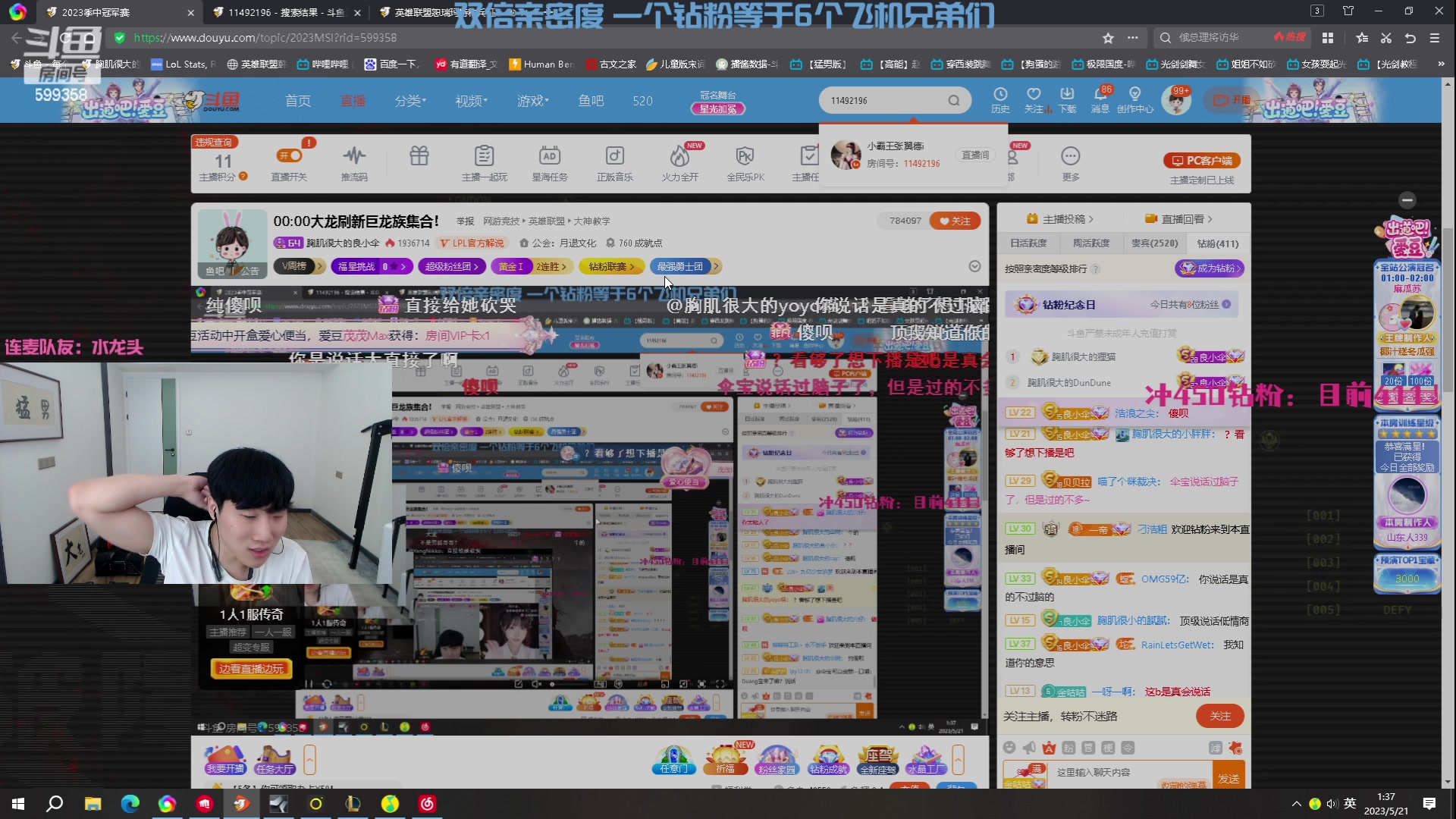Open File Explorer from the taskbar

pos(93,804)
